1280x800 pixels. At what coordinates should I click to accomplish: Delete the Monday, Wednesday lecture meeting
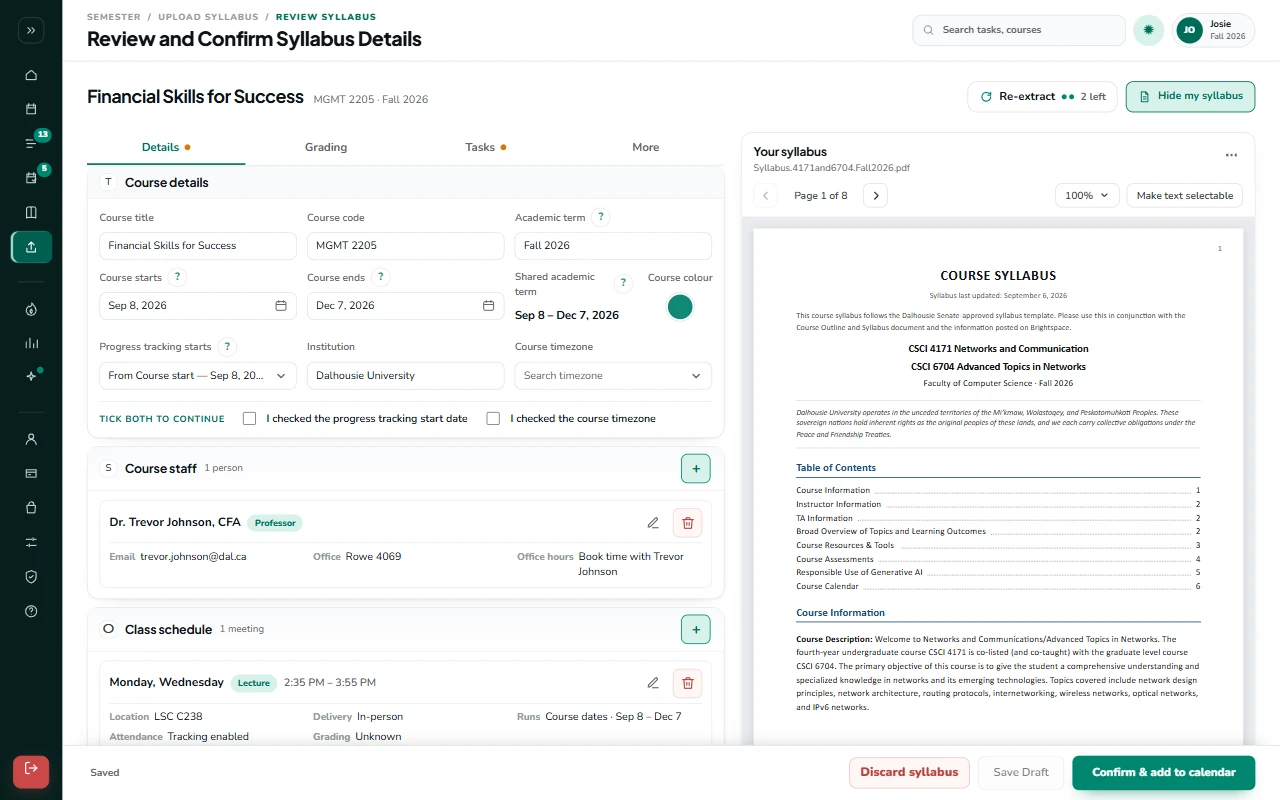point(688,683)
